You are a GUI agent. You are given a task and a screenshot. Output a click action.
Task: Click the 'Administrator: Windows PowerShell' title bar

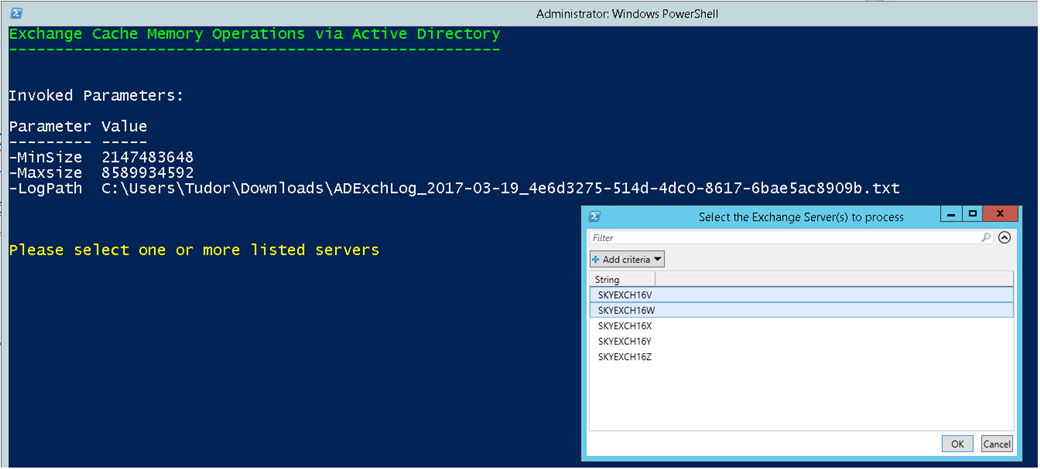pos(627,13)
